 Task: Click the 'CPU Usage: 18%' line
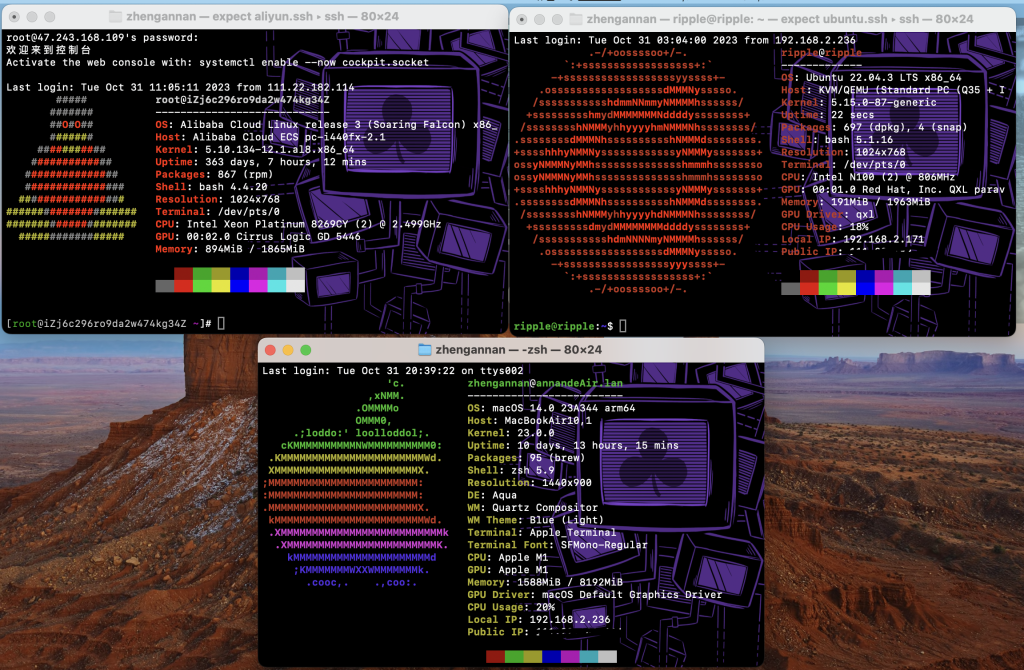coord(825,227)
